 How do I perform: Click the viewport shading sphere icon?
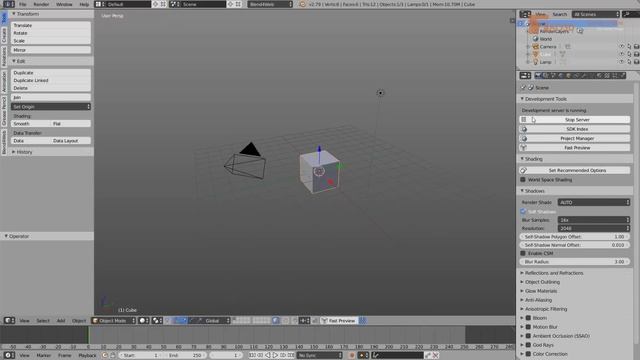[x=143, y=321]
